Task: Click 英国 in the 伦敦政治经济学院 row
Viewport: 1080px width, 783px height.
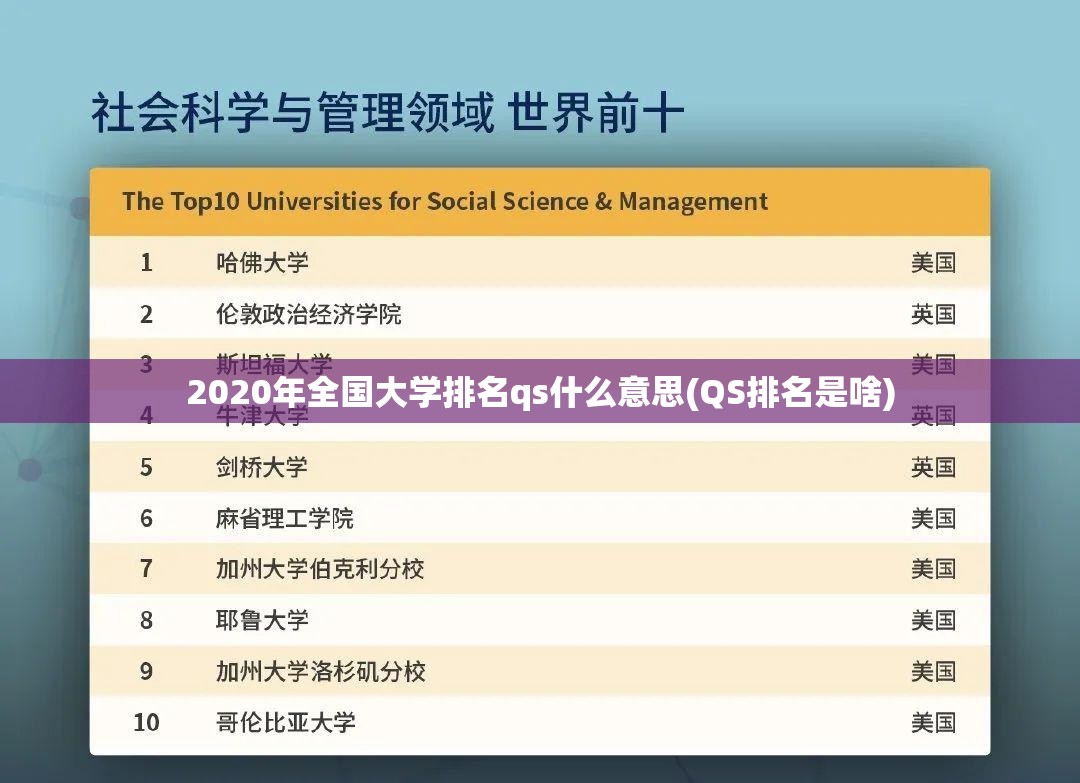Action: [933, 314]
